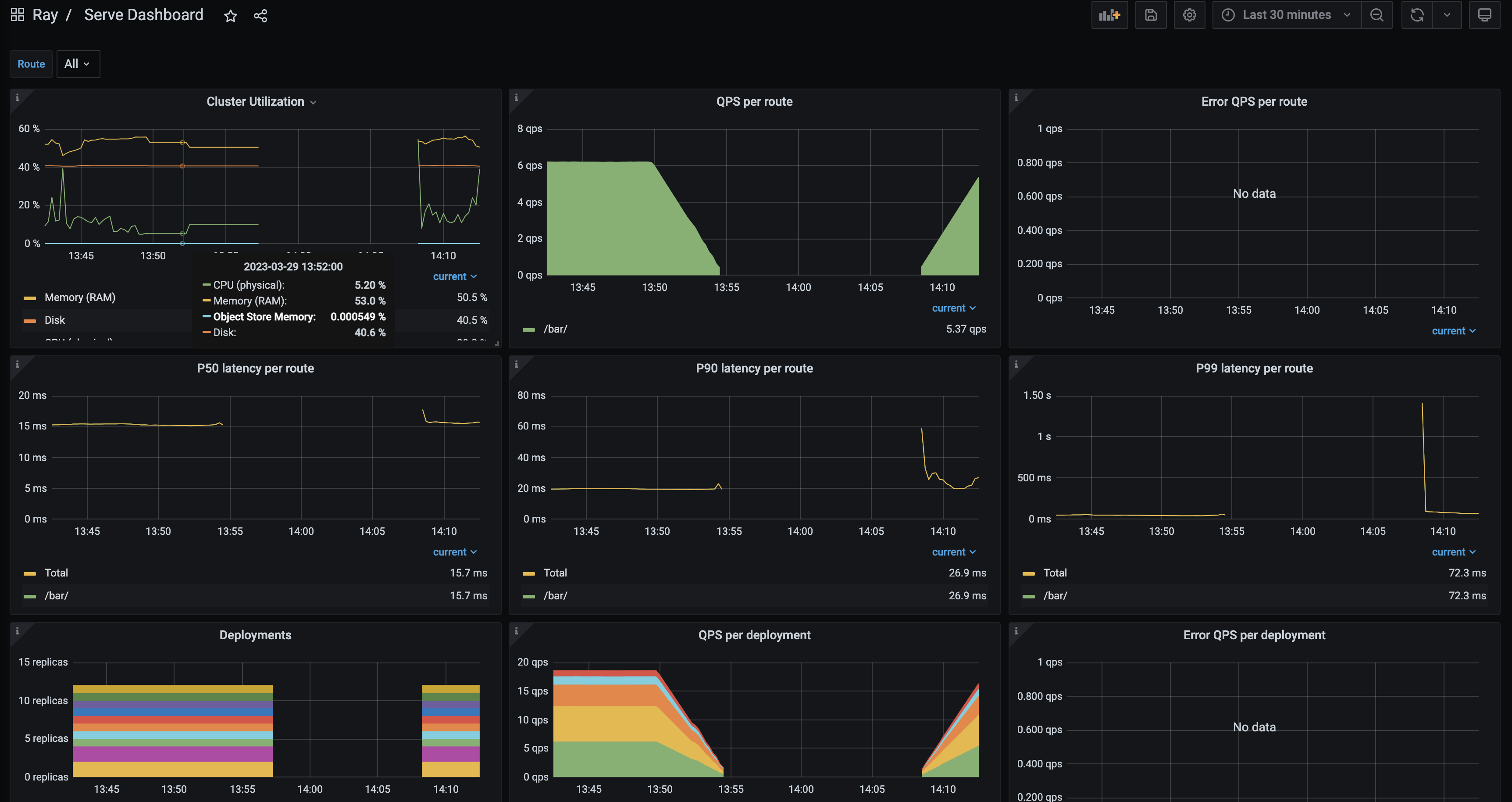1512x802 pixels.
Task: Star the Serve Dashboard as favorite
Action: point(230,16)
